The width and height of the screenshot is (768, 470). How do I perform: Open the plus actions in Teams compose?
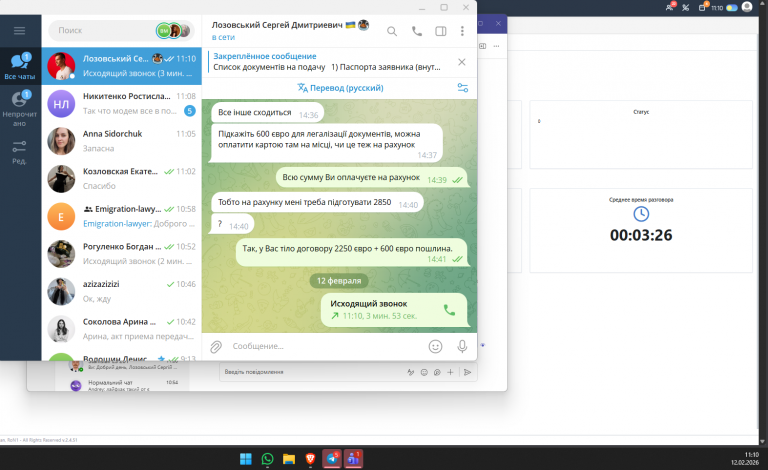(x=450, y=373)
